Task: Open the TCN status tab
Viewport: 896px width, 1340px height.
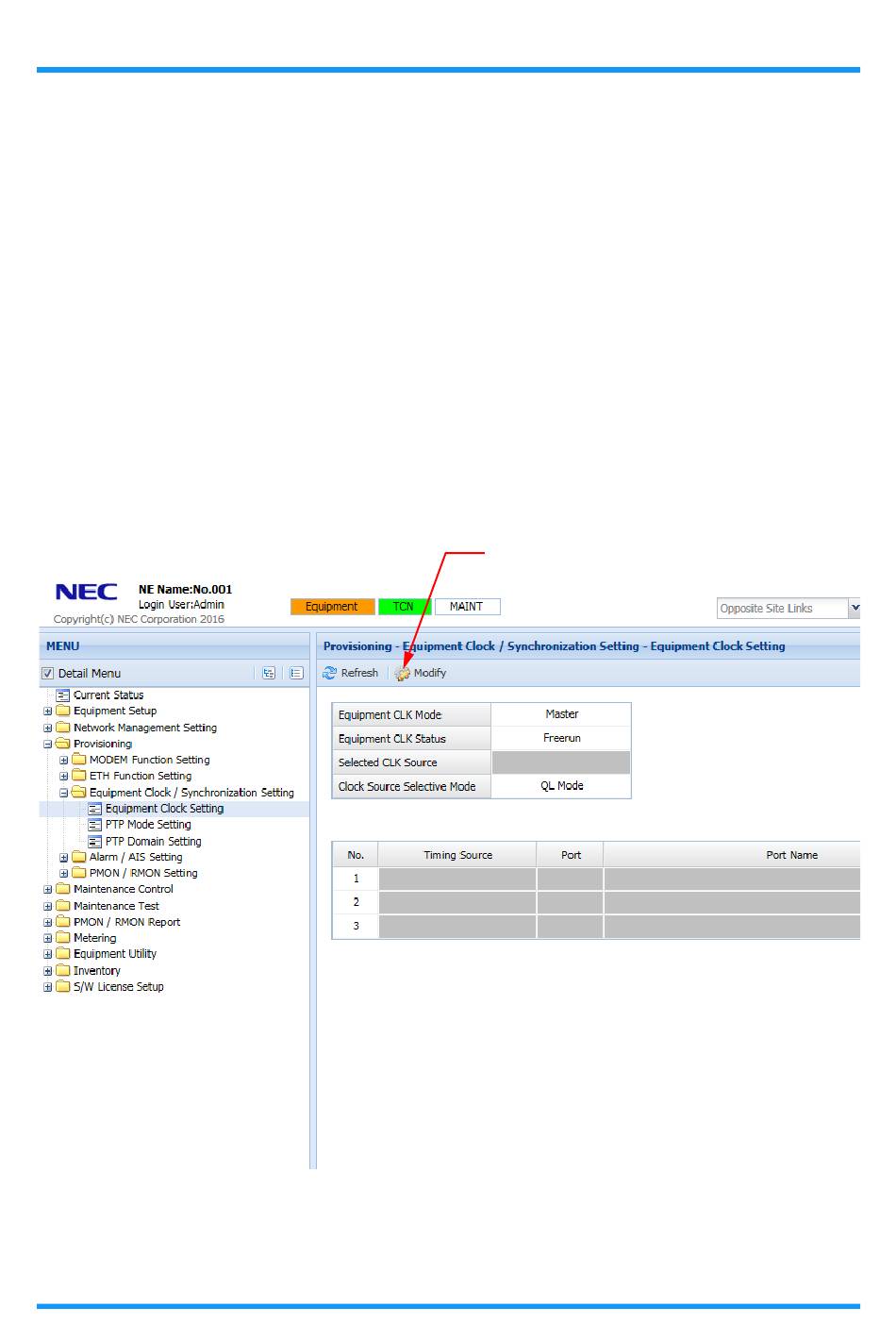Action: (404, 607)
